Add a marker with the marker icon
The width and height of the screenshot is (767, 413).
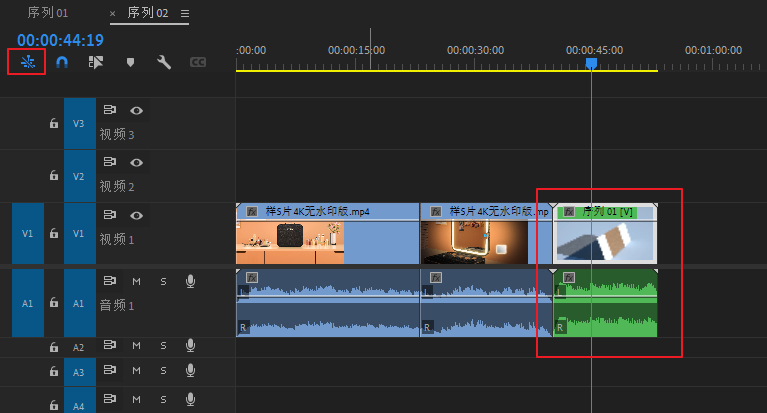[130, 62]
